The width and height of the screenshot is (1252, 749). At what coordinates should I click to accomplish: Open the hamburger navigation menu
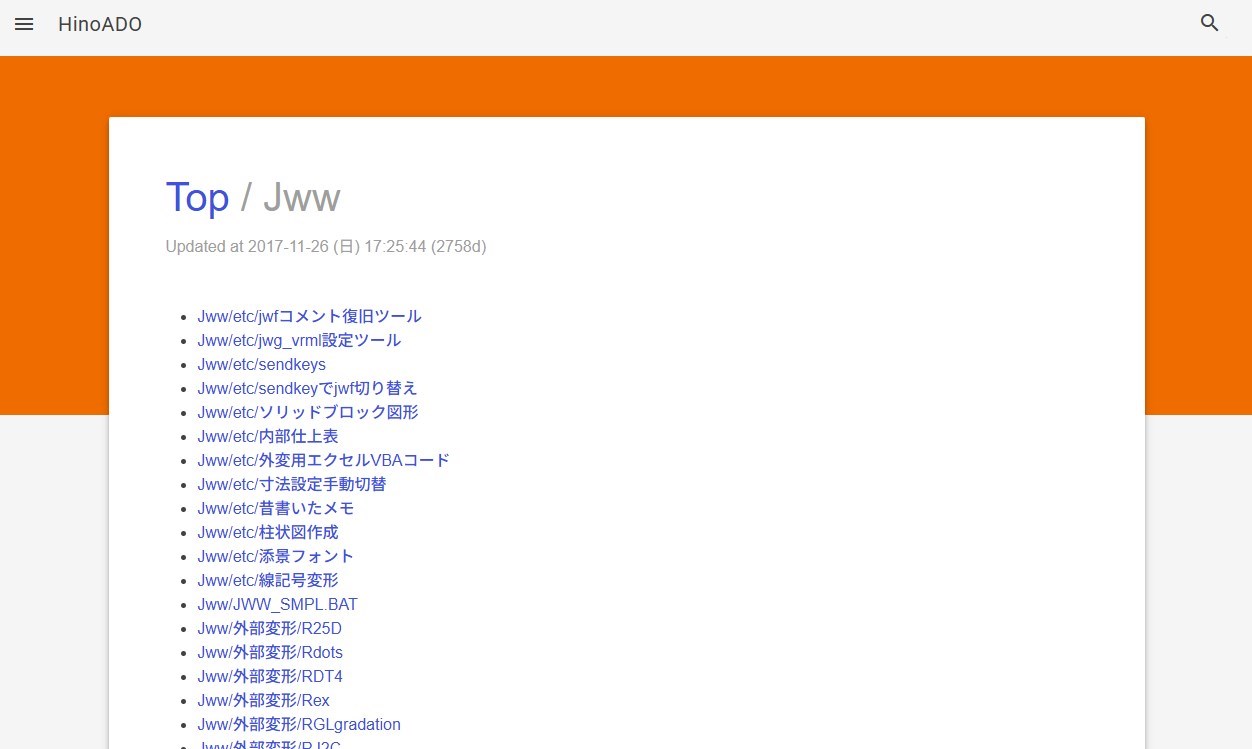point(24,24)
